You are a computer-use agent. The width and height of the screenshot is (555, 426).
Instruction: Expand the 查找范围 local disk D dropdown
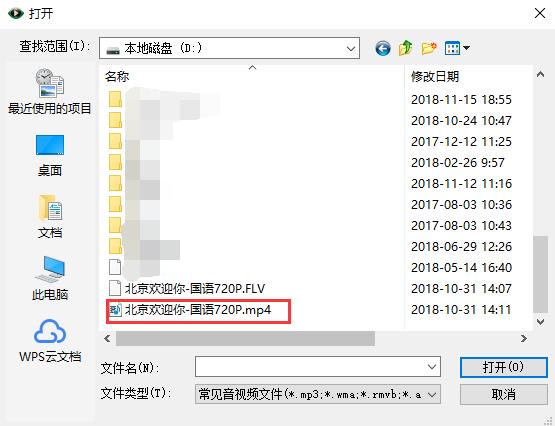pos(229,48)
